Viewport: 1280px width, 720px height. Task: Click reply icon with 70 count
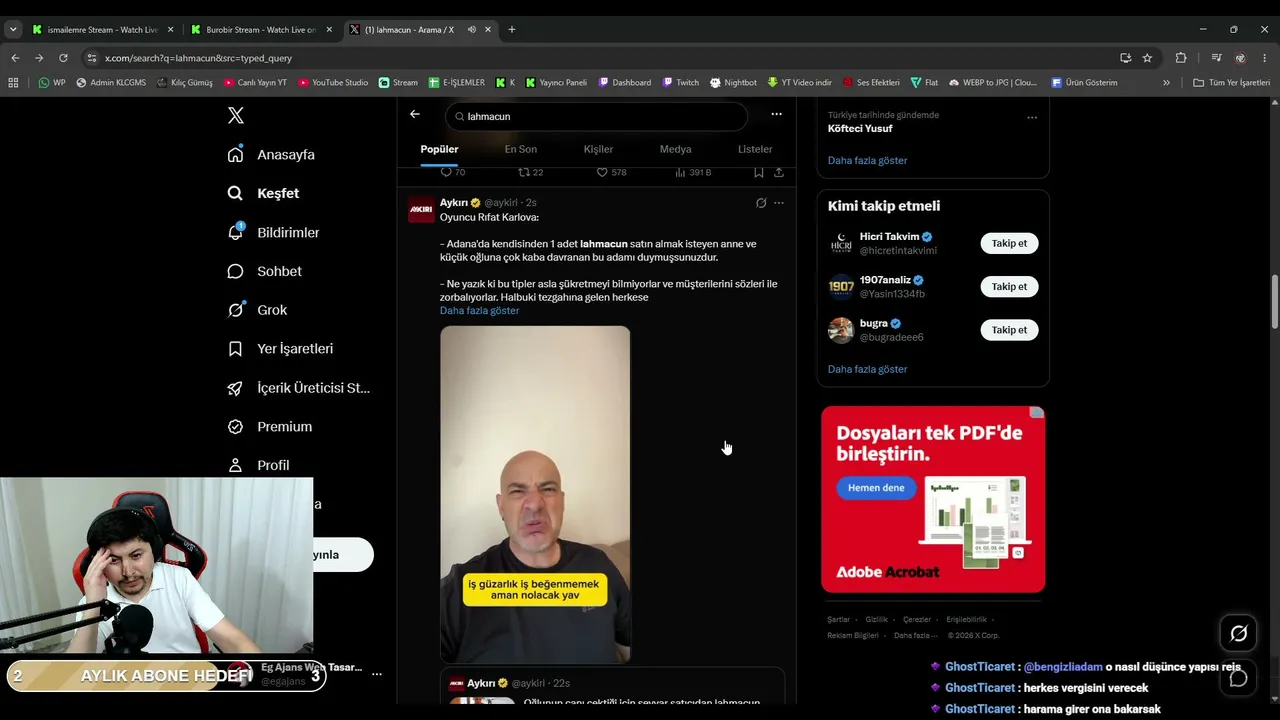pyautogui.click(x=452, y=172)
